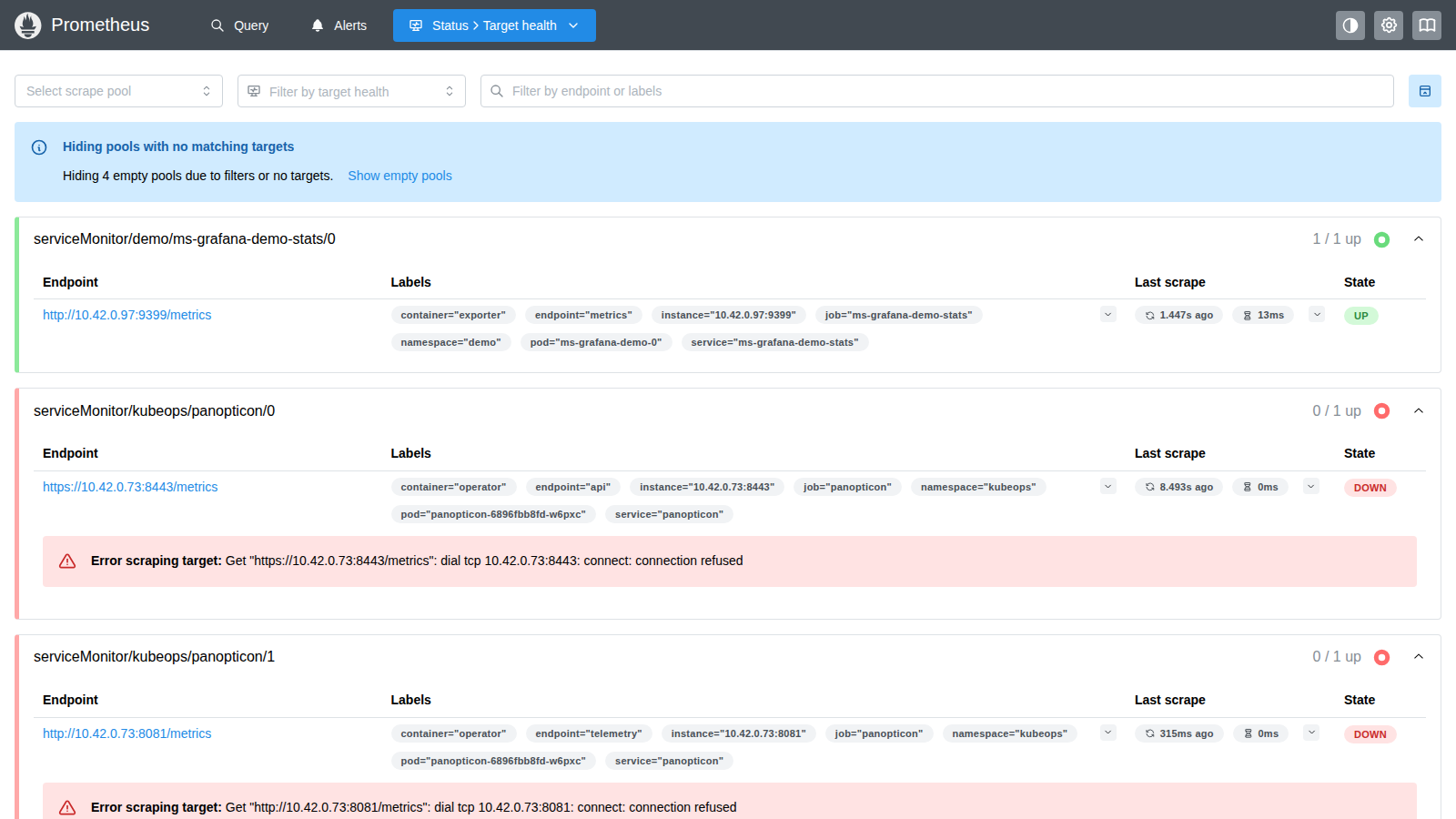Viewport: 1456px width, 819px height.
Task: Click the red health ring for panopticon/0 pool
Action: coord(1381,411)
